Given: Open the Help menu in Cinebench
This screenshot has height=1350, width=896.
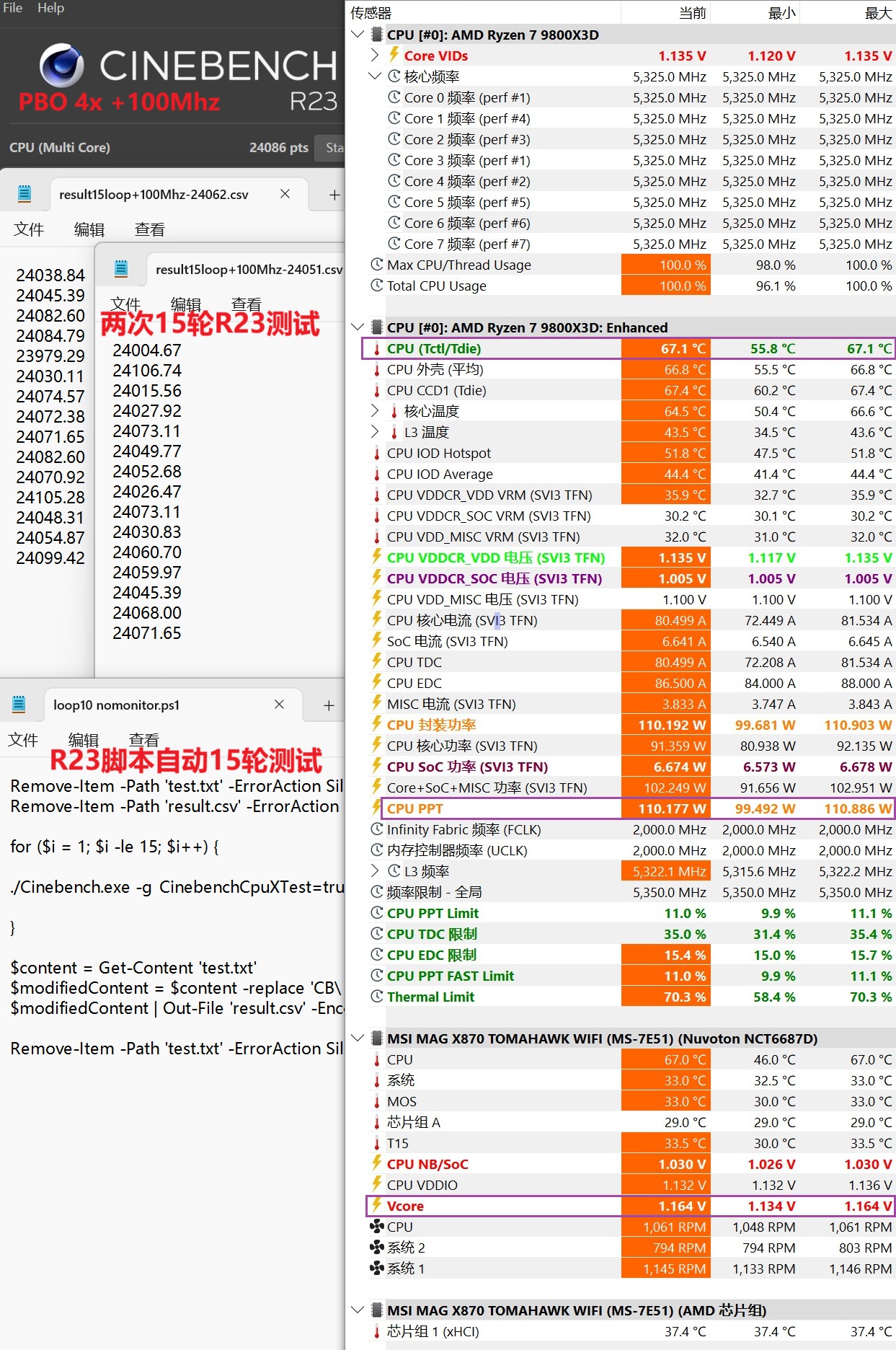Looking at the screenshot, I should pyautogui.click(x=50, y=8).
